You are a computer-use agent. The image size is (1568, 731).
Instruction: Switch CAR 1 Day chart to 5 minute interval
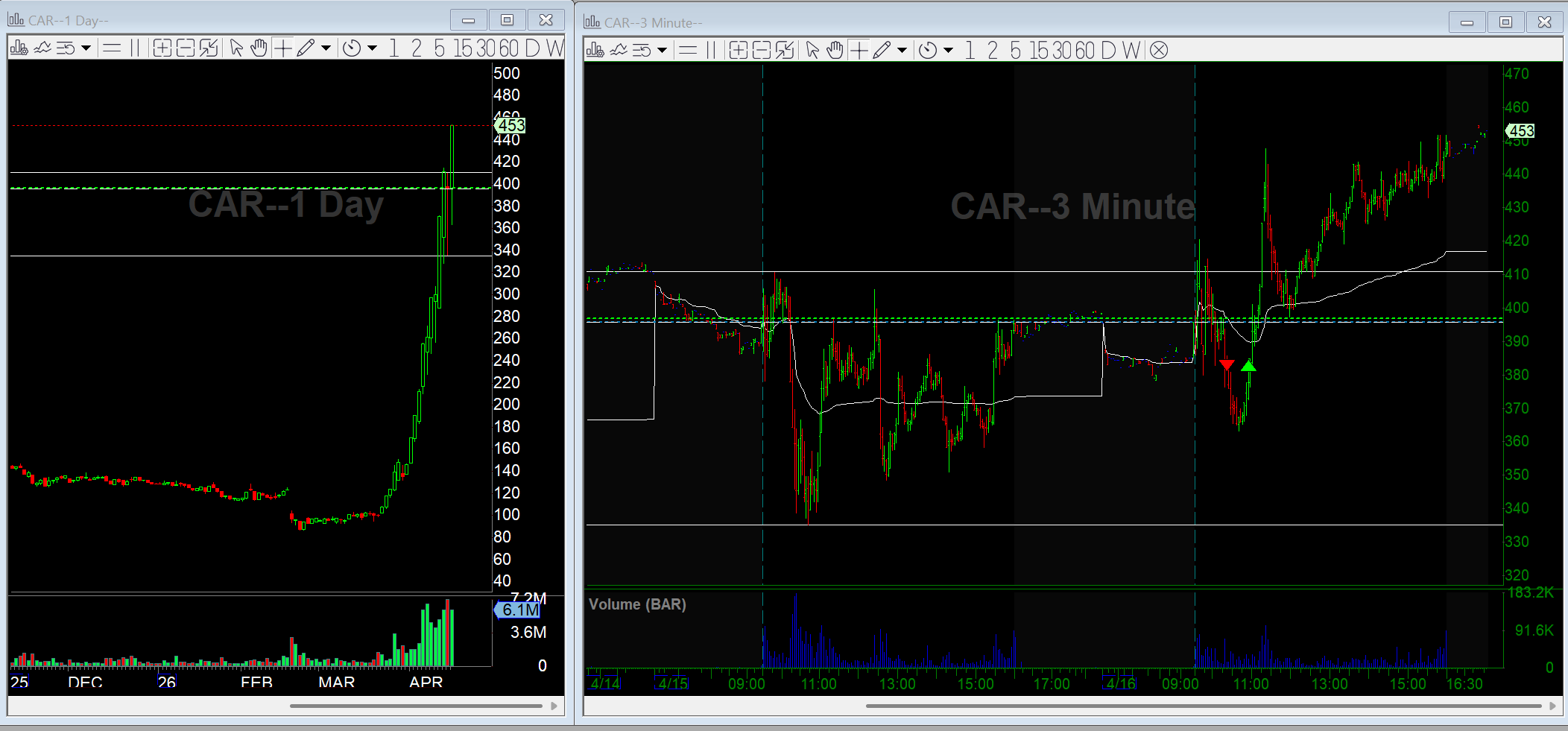pyautogui.click(x=440, y=48)
